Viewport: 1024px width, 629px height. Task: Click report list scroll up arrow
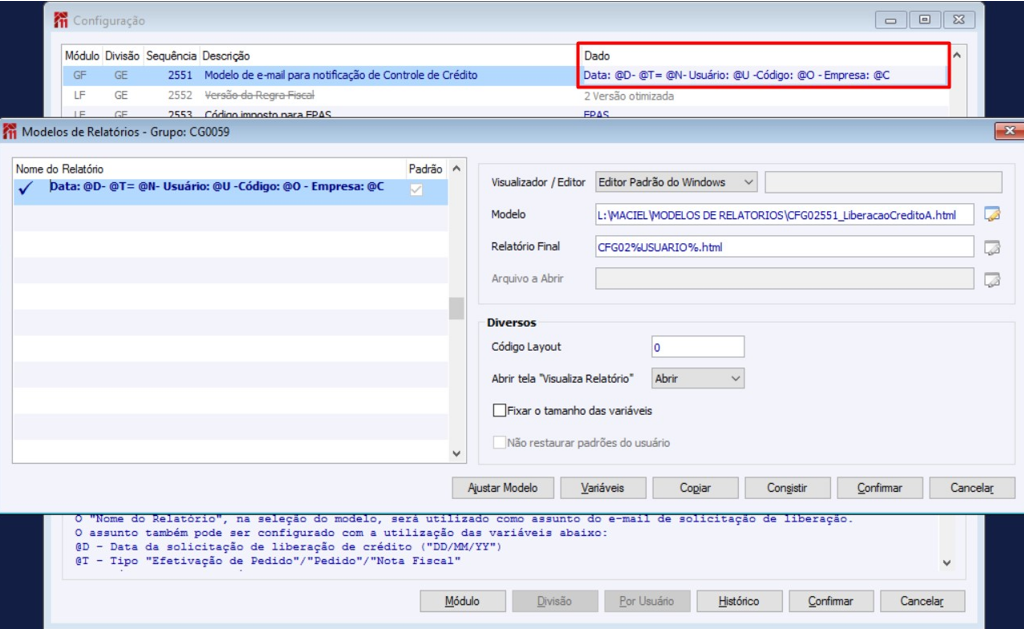click(x=456, y=169)
